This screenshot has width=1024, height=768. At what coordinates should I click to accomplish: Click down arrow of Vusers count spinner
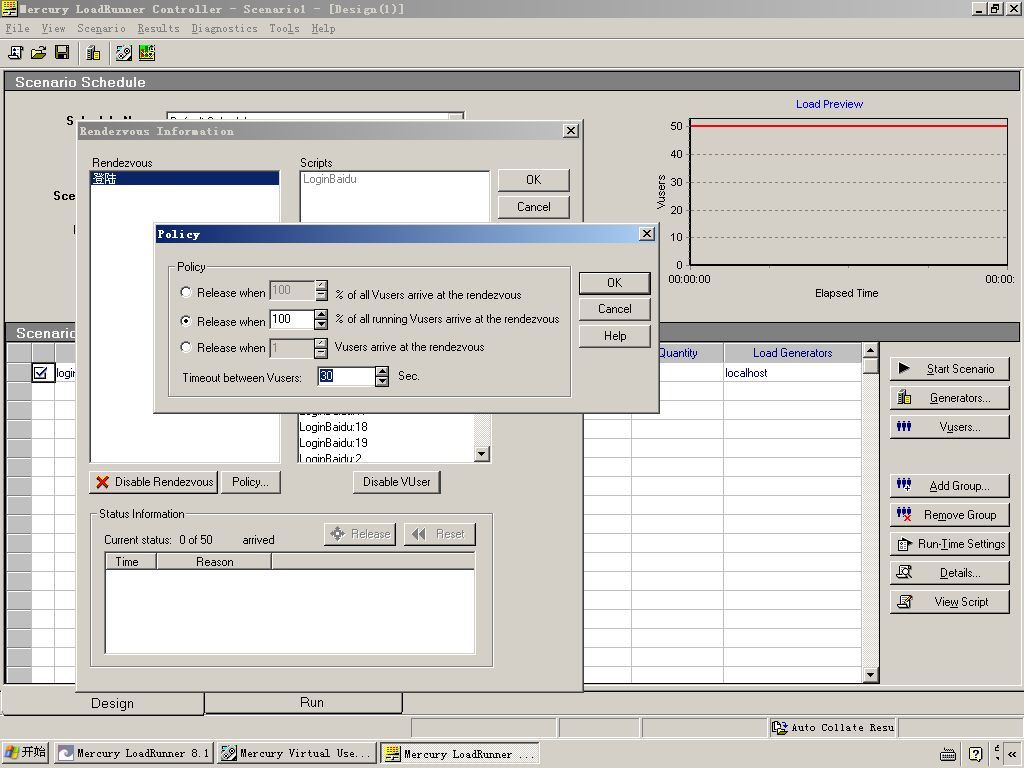[321, 353]
